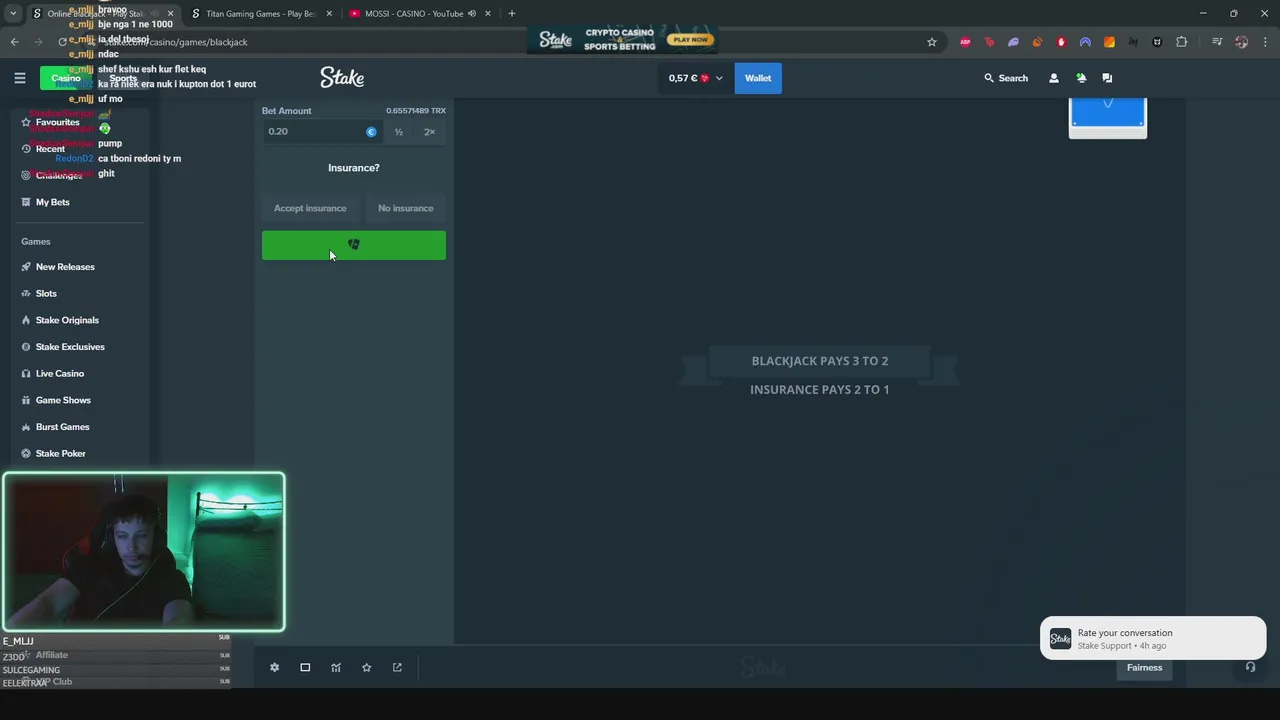Click the Stake crypto casino banner

pos(622,40)
